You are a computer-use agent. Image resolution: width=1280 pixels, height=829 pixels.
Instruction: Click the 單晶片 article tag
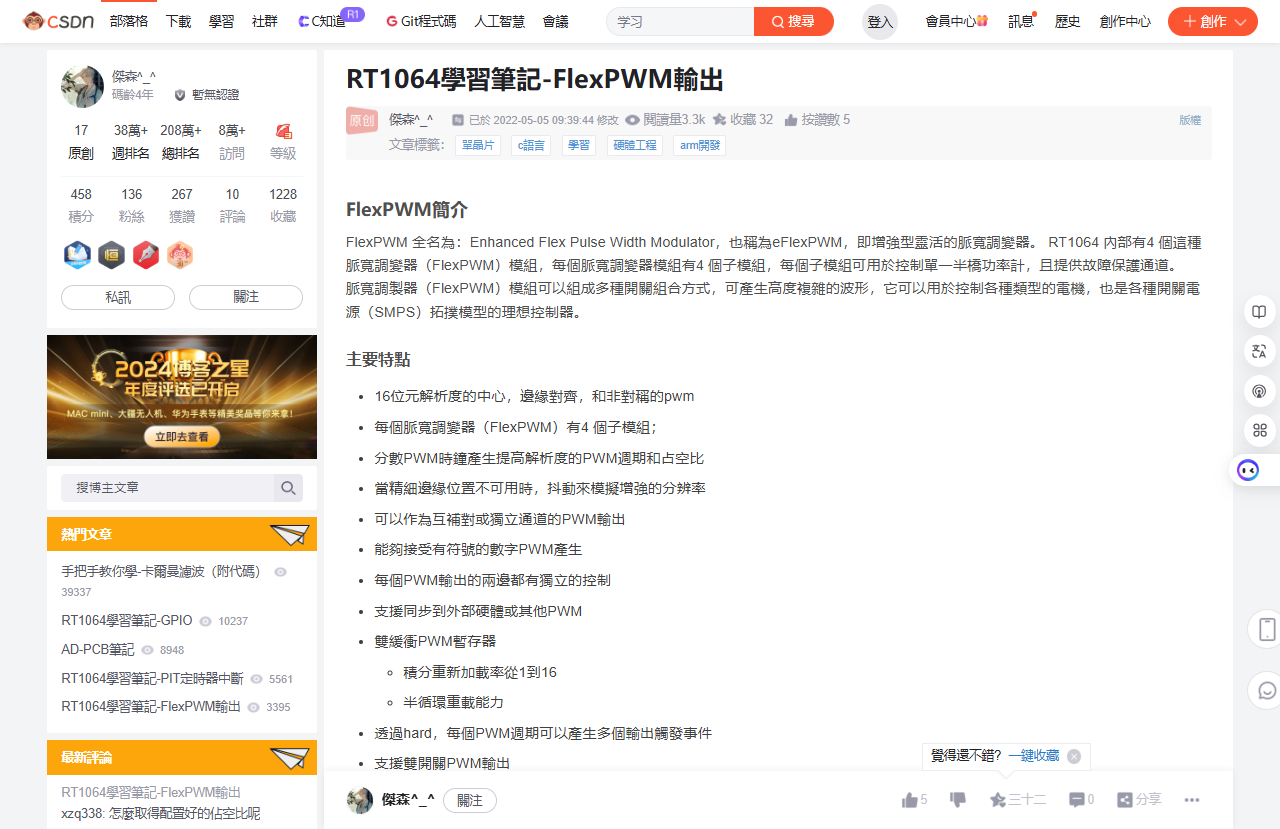click(x=478, y=145)
